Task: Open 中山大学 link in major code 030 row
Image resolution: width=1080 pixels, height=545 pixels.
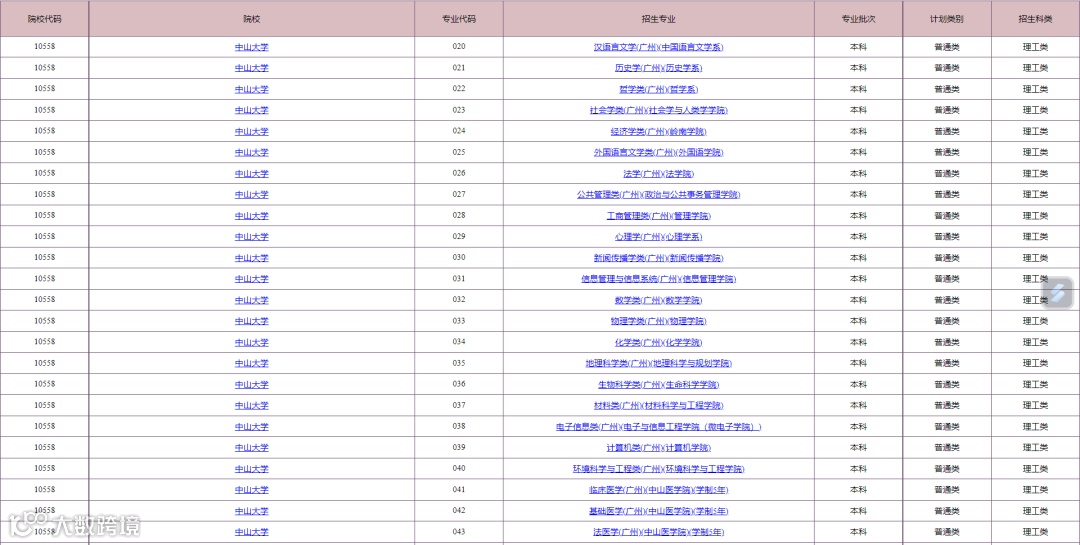Action: [x=251, y=258]
